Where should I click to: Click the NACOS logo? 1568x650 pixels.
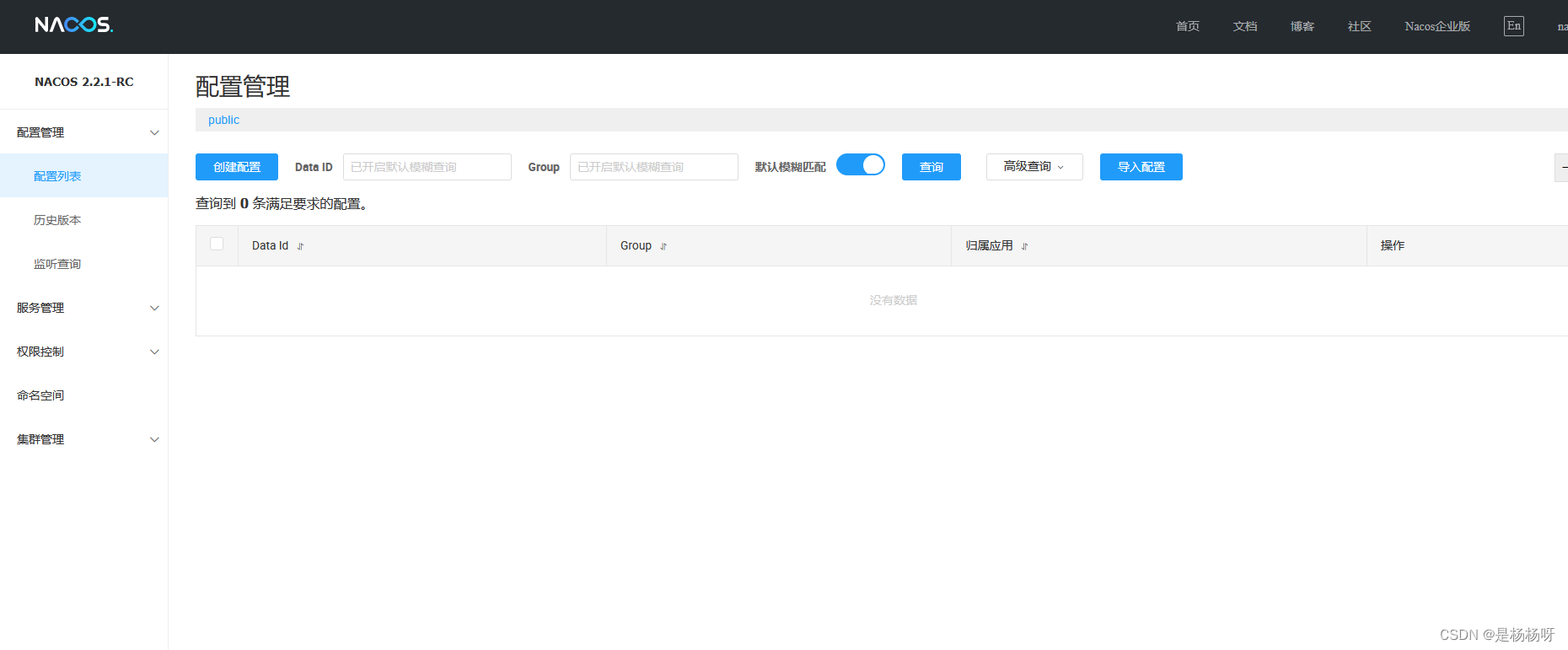73,24
